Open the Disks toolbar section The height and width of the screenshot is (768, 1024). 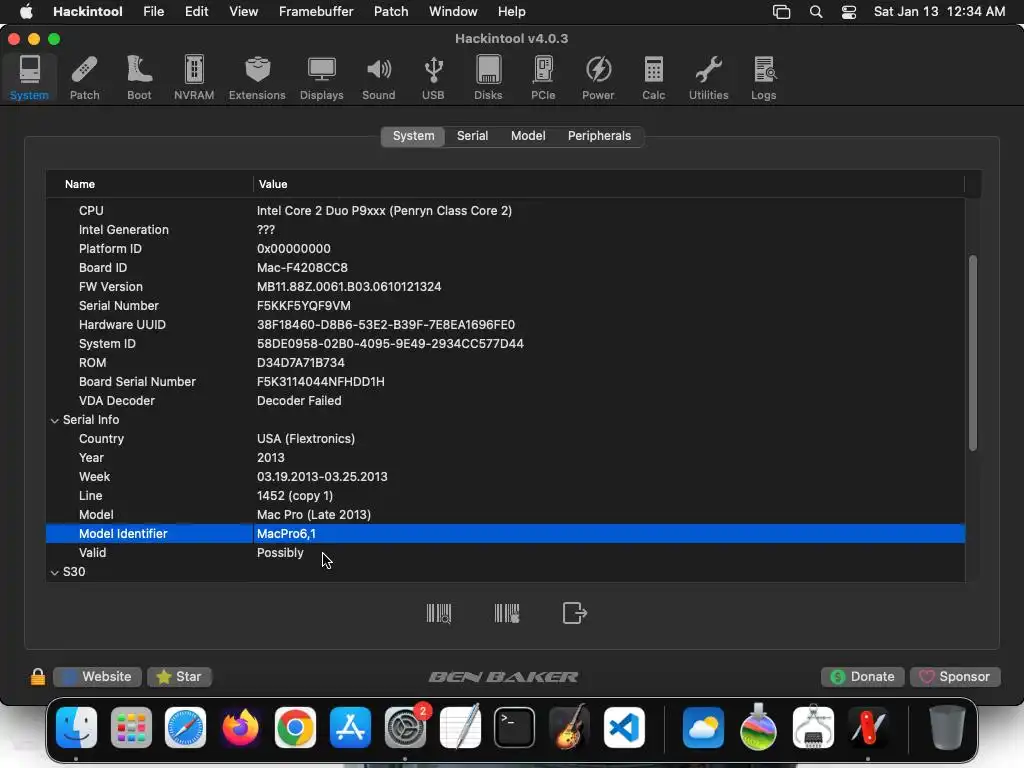tap(488, 78)
